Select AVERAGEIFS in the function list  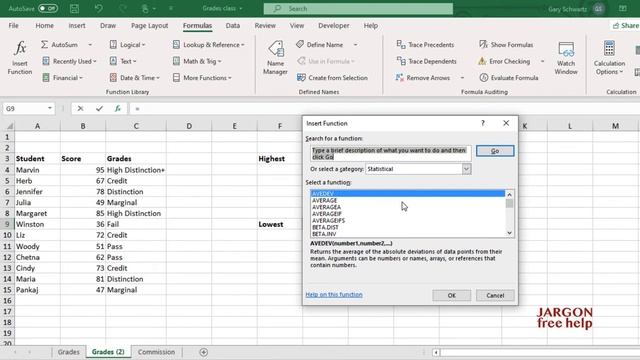coord(407,220)
